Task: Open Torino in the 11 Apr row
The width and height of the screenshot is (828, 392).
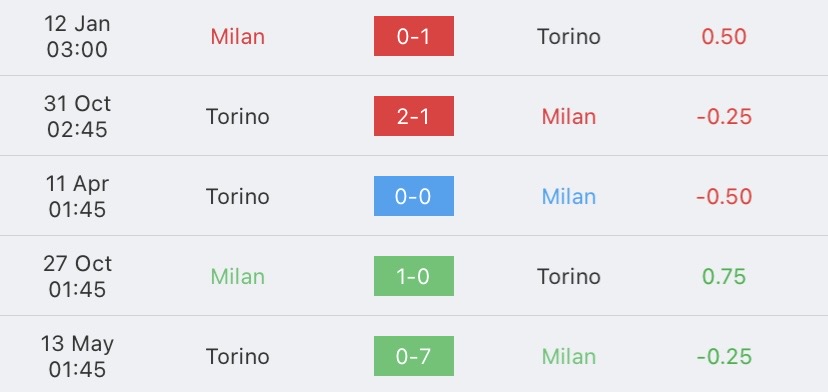Action: pyautogui.click(x=238, y=197)
